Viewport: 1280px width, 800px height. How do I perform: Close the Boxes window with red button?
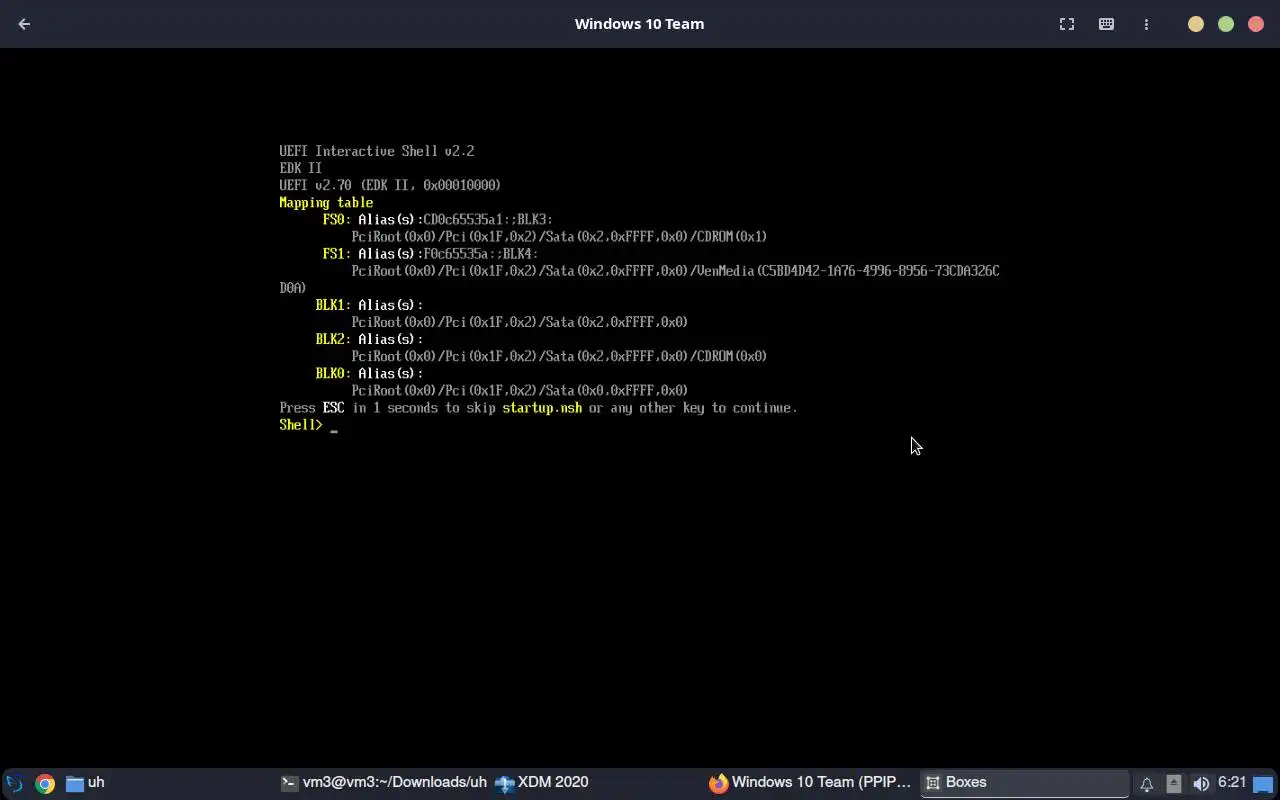1256,24
